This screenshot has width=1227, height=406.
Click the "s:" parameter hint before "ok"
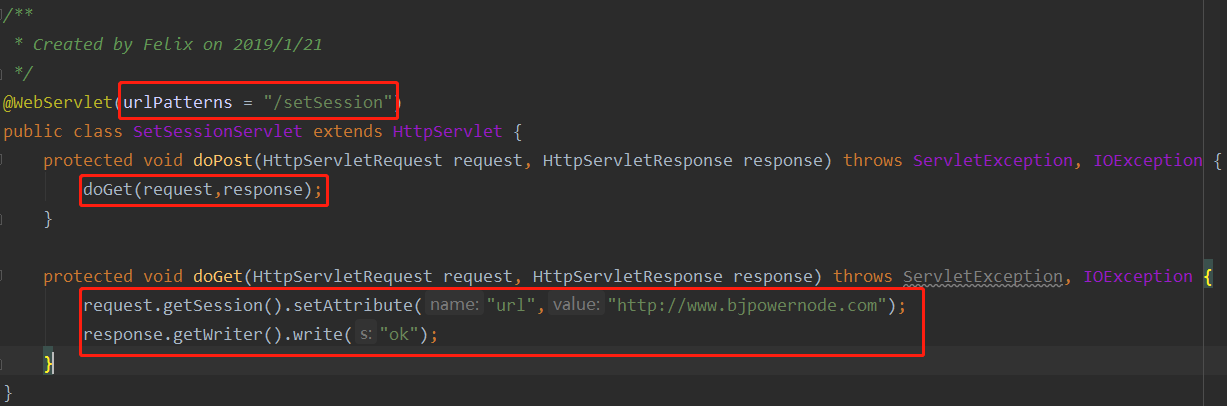[365, 334]
